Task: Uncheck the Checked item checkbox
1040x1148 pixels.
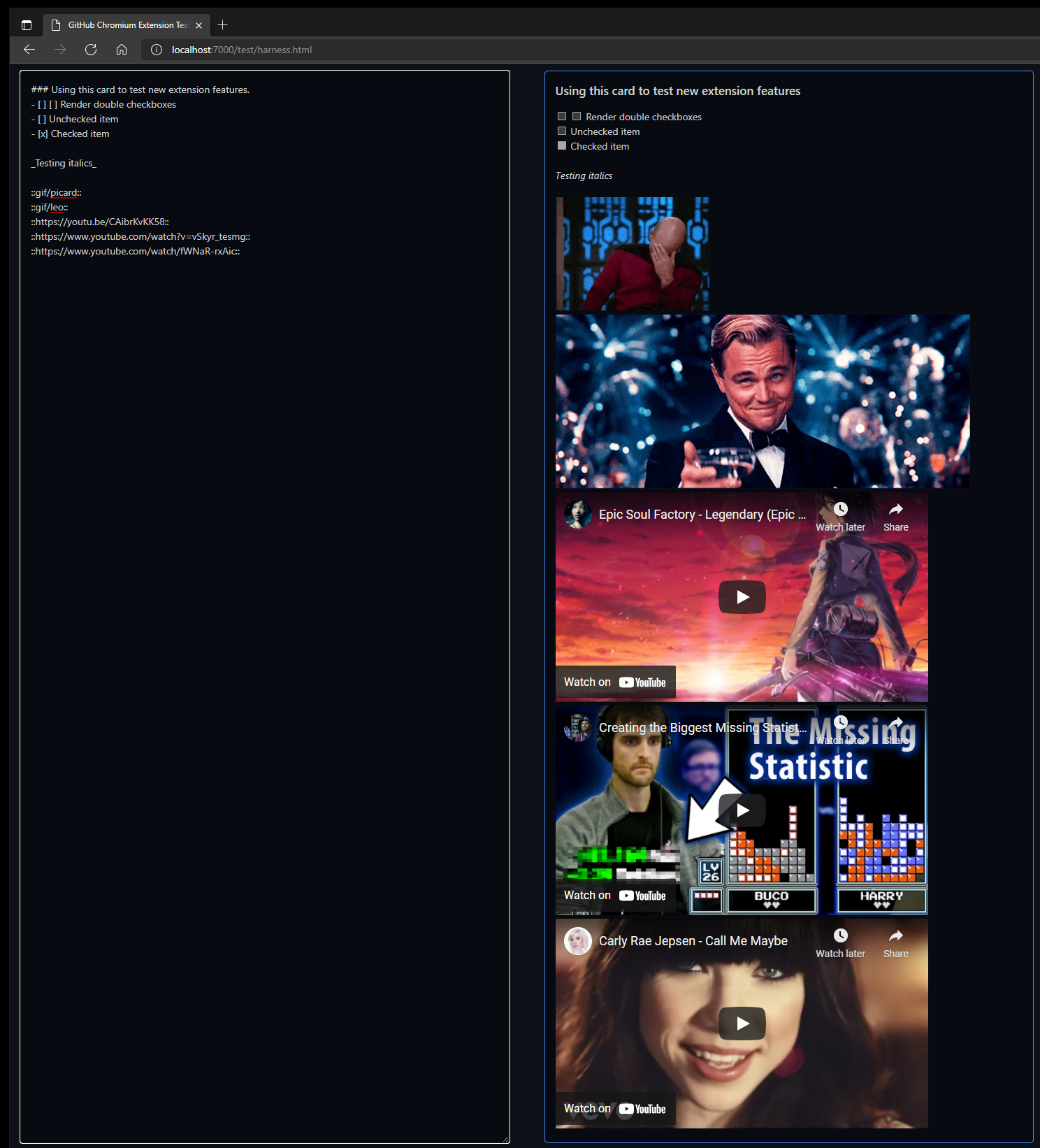Action: pos(562,145)
